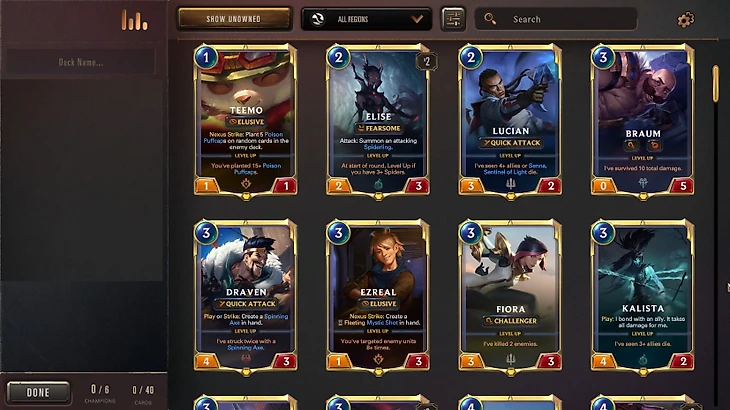This screenshot has height=410, width=730.
Task: Click the card list scrollbar handle
Action: tap(716, 84)
